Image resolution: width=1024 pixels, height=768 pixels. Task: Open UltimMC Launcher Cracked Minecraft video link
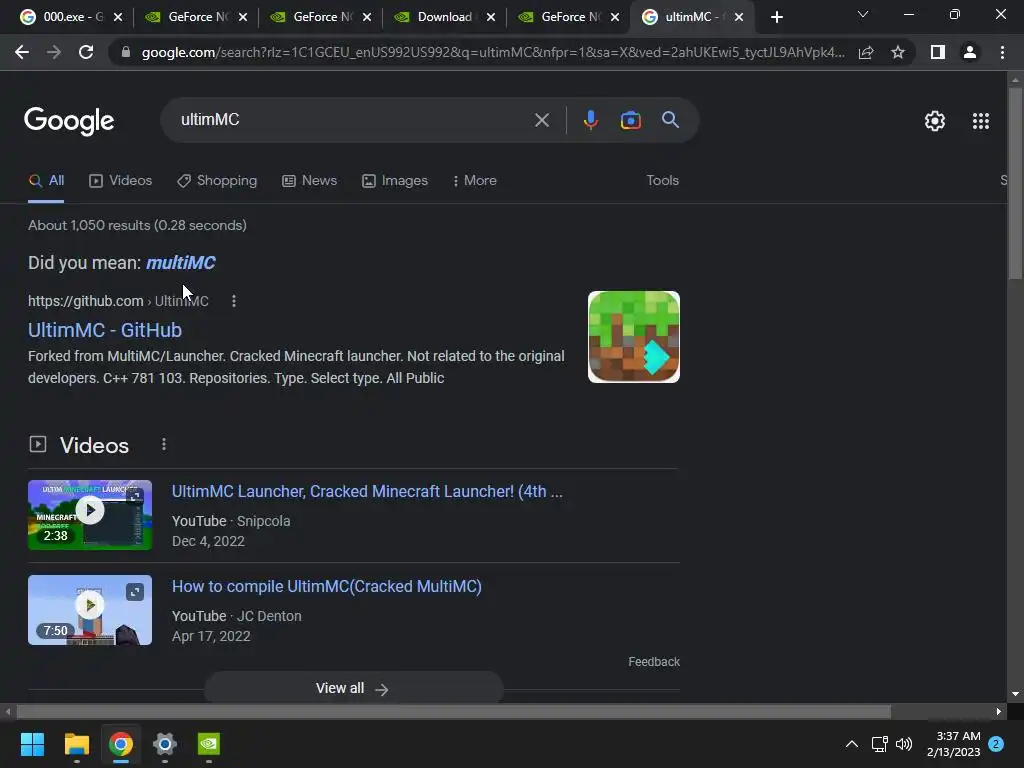[x=367, y=491]
